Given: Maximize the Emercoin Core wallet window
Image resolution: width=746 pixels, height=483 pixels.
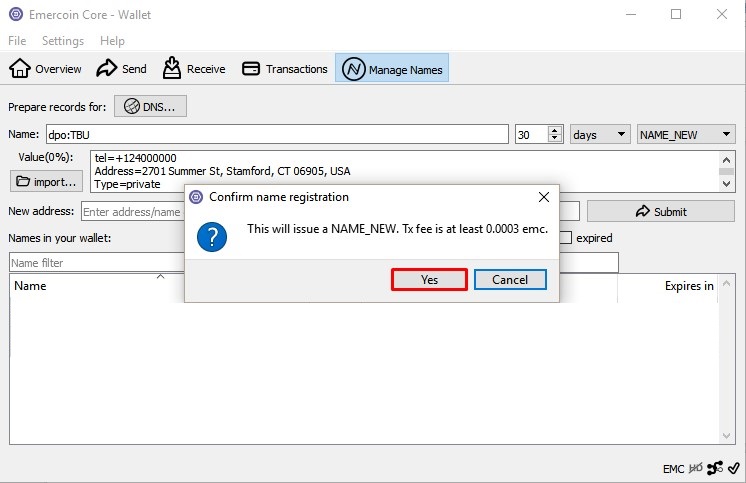Looking at the screenshot, I should [x=676, y=14].
